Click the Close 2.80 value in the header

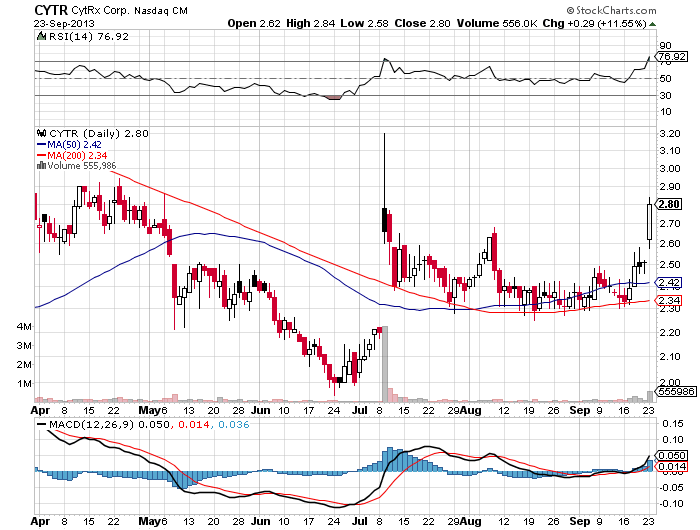point(422,23)
